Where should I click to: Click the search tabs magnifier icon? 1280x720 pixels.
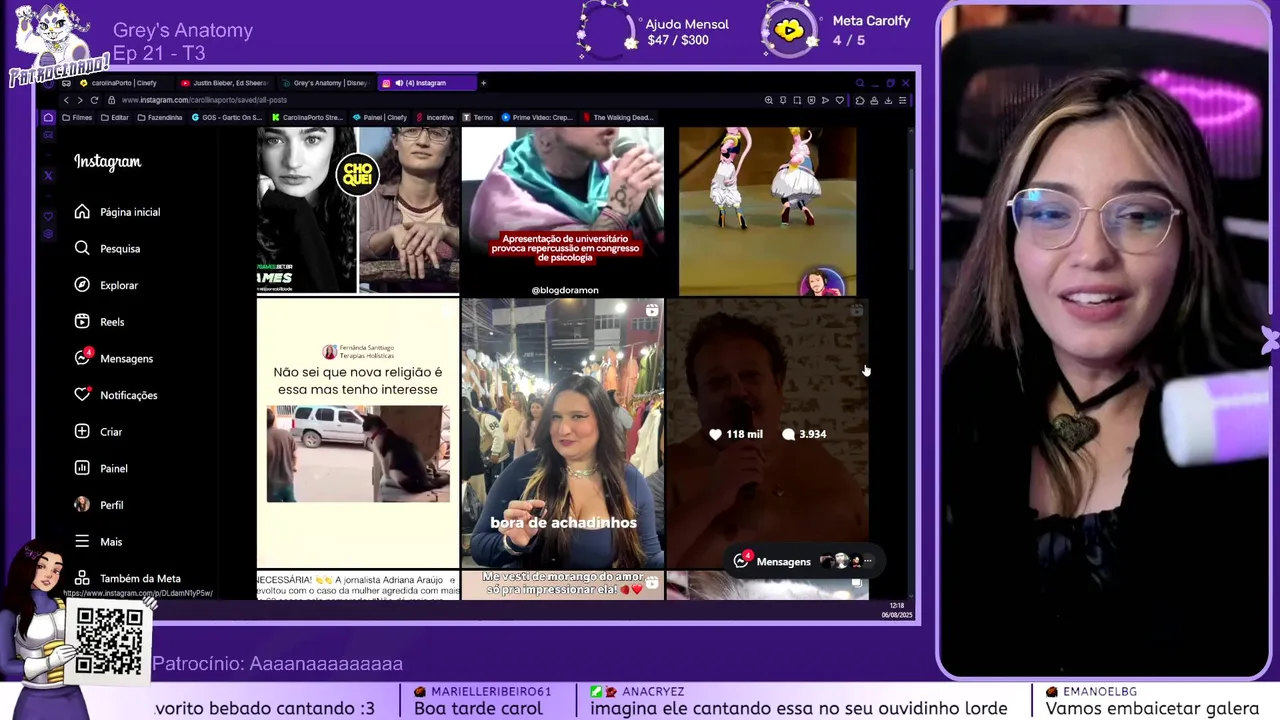point(859,83)
